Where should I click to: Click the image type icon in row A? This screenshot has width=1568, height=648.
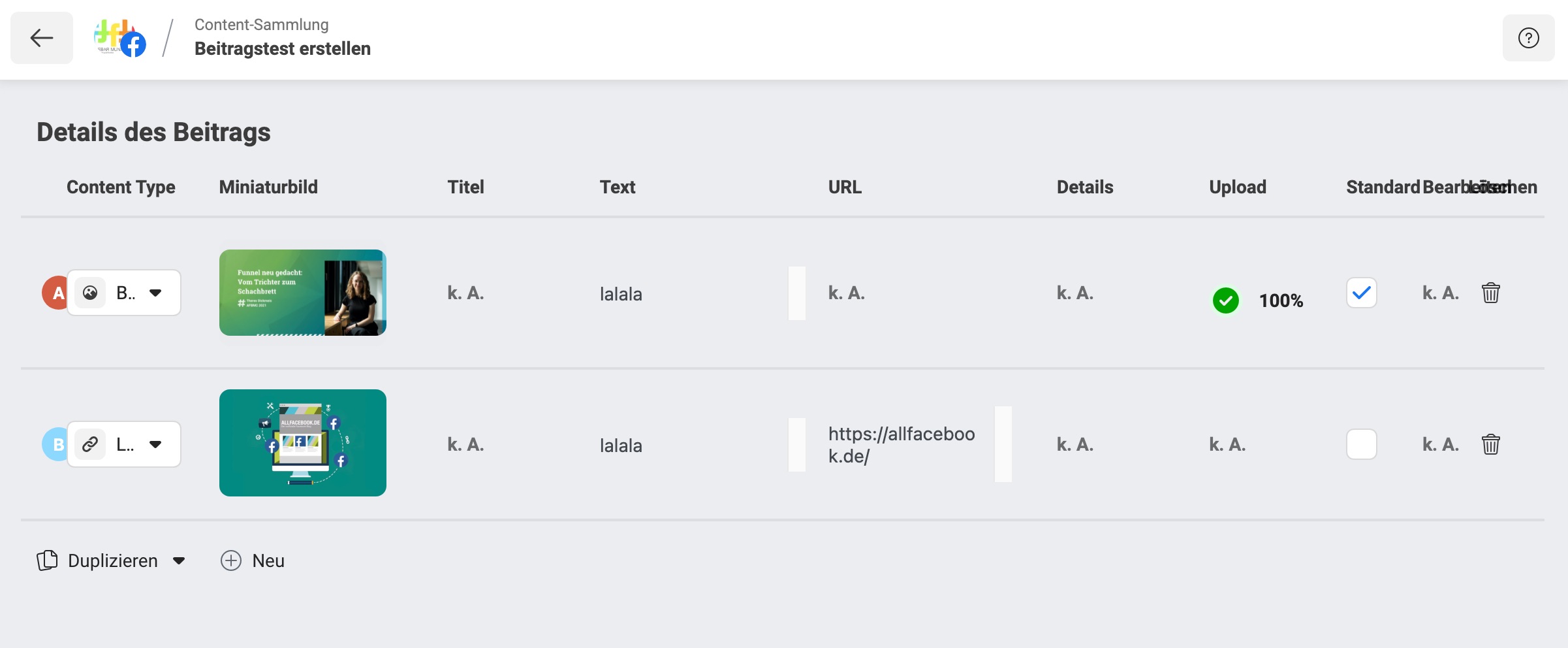click(90, 293)
